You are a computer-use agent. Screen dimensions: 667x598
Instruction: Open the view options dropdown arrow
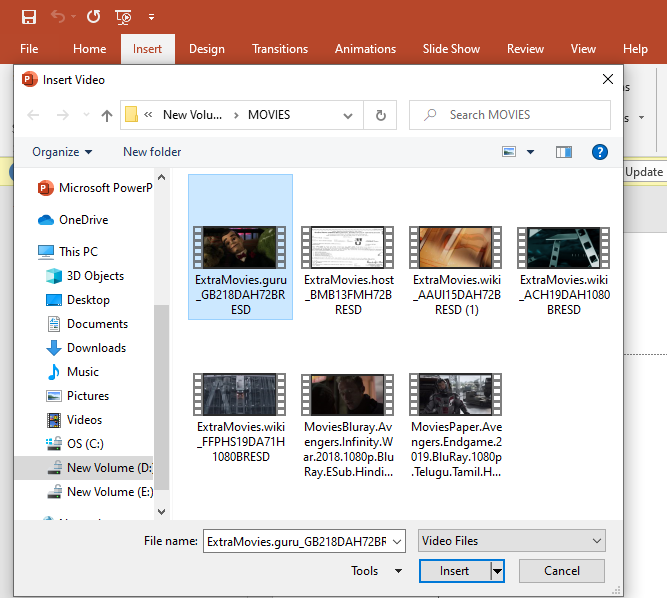coord(530,152)
